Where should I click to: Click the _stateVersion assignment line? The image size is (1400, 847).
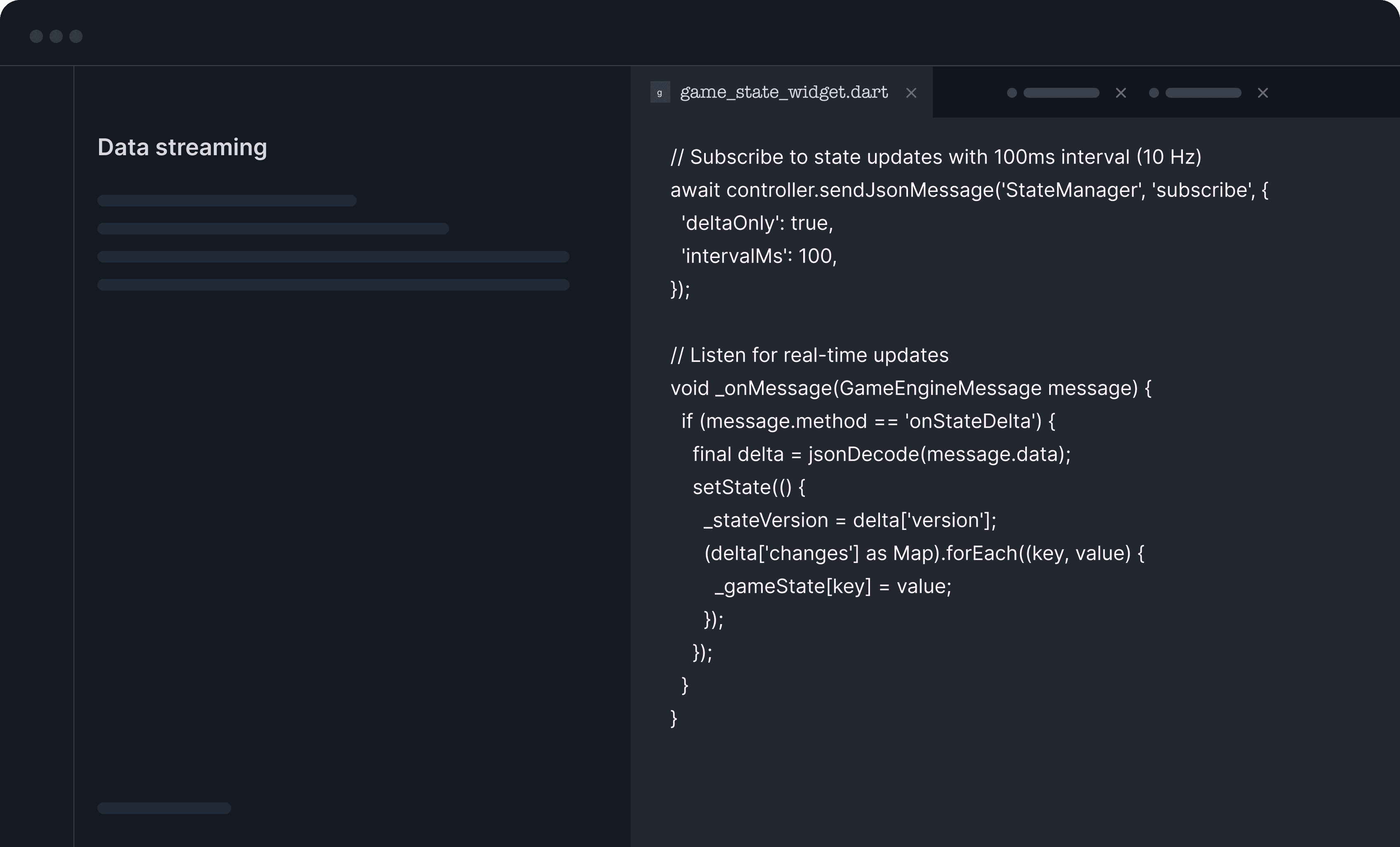tap(849, 521)
